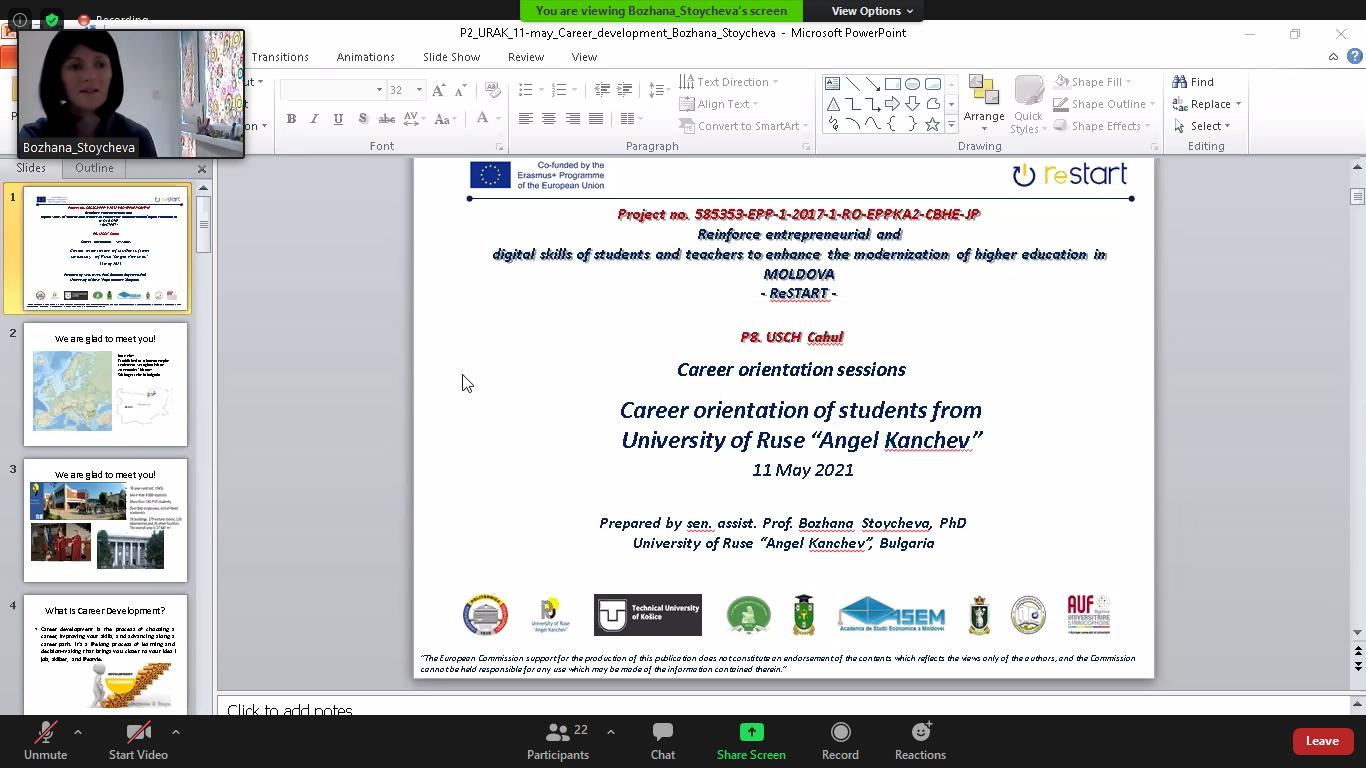Click Increase List Level icon
The height and width of the screenshot is (768, 1366).
(x=625, y=90)
